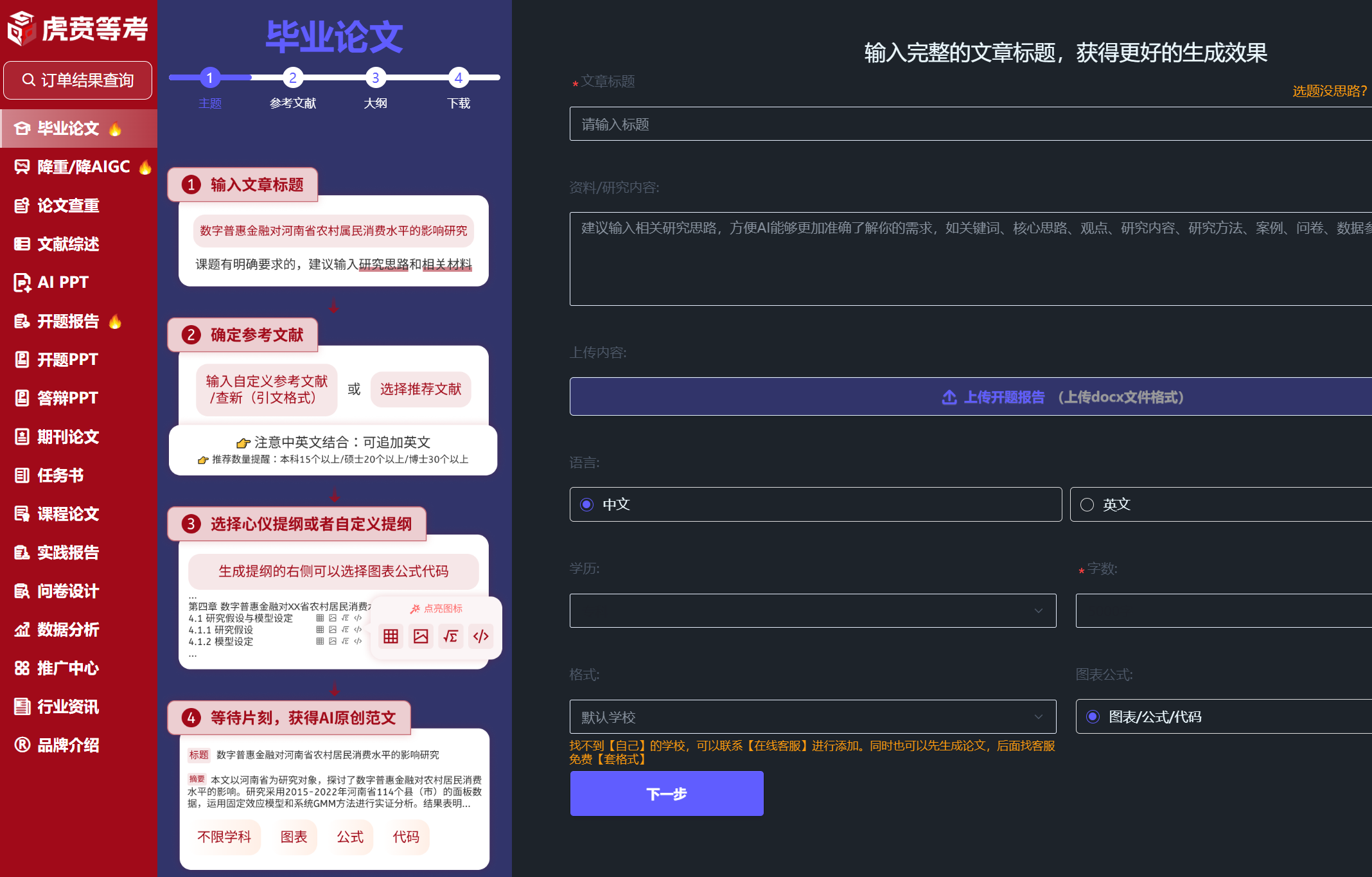Go to 开题报告 menu item
1372x877 pixels.
(x=68, y=321)
